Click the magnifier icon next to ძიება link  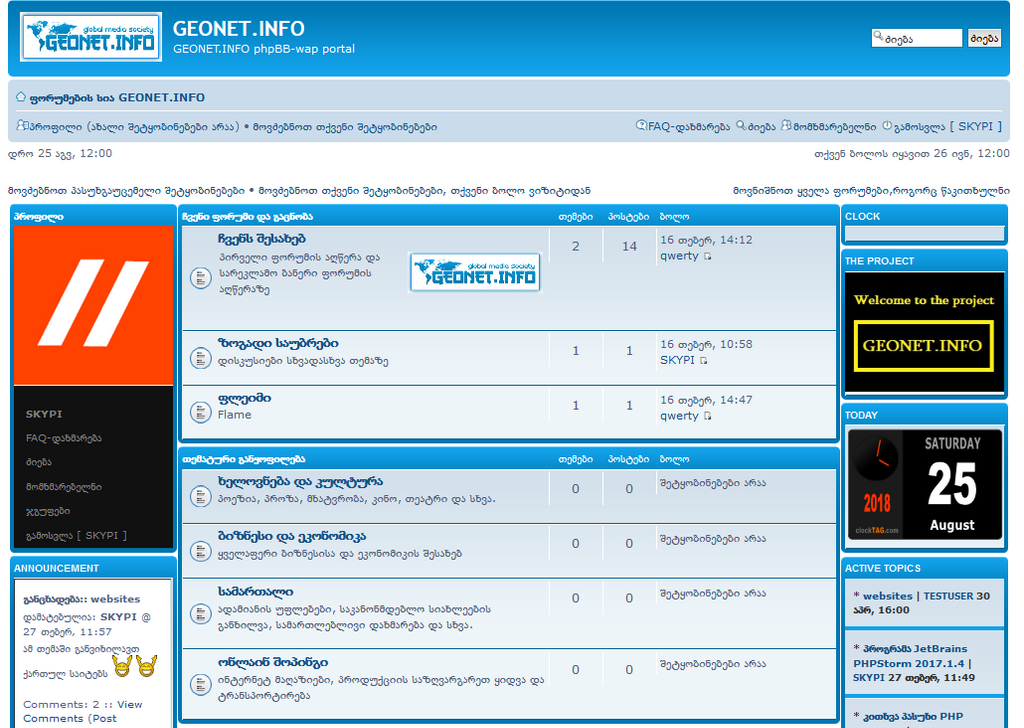[x=741, y=125]
